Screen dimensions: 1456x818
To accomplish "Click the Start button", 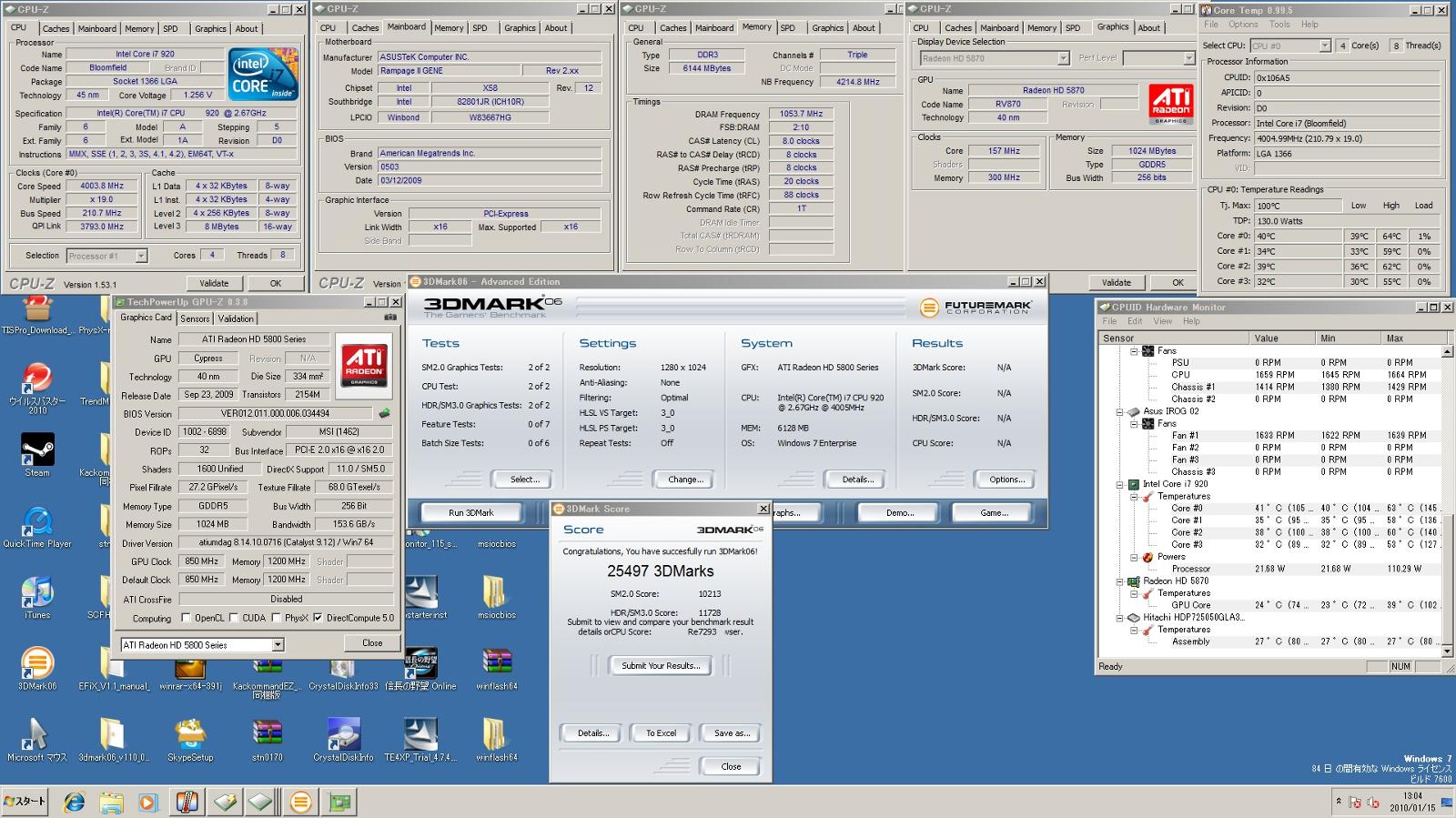I will tap(25, 802).
